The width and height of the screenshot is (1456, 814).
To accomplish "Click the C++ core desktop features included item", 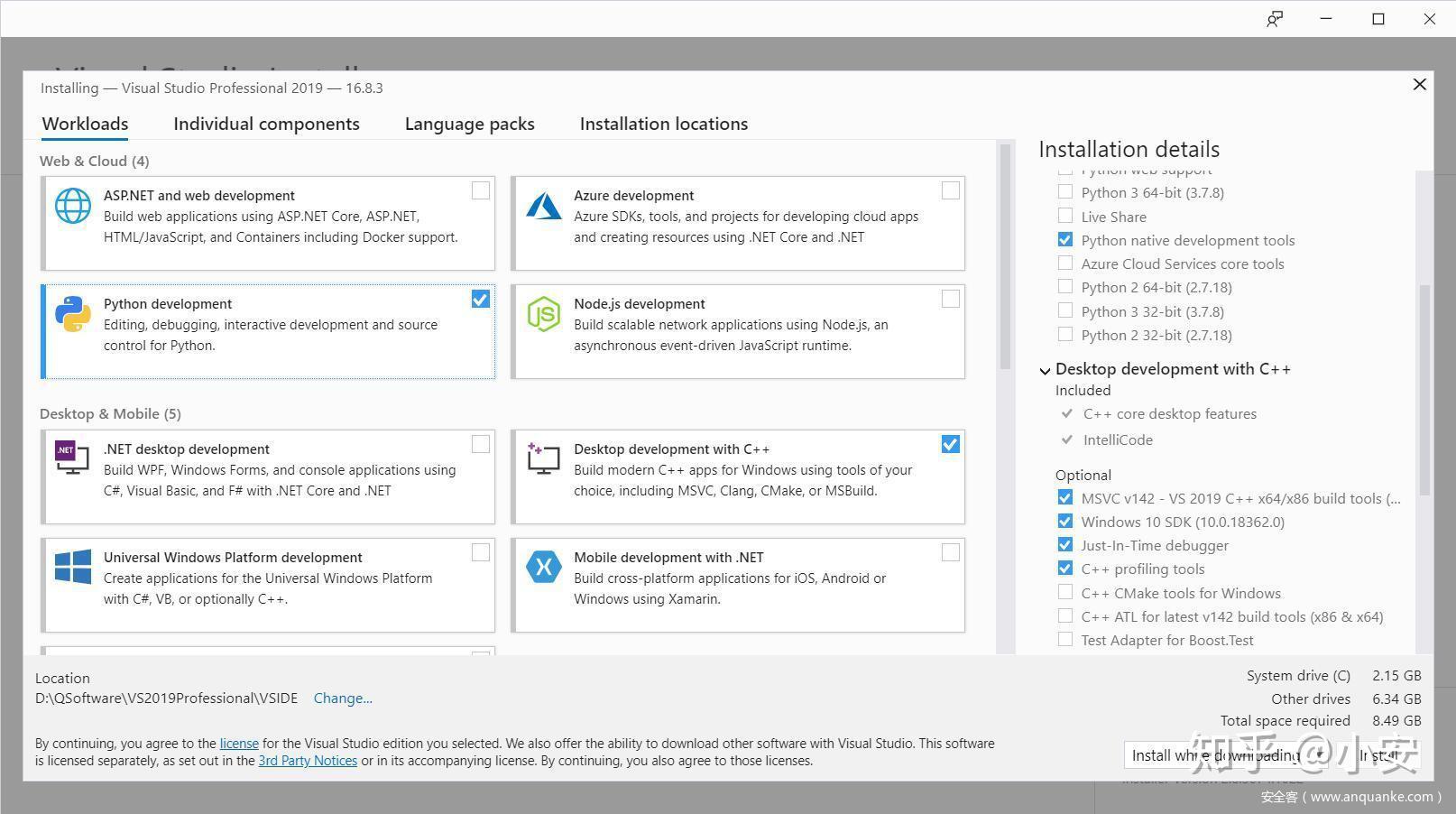I will pyautogui.click(x=1169, y=414).
